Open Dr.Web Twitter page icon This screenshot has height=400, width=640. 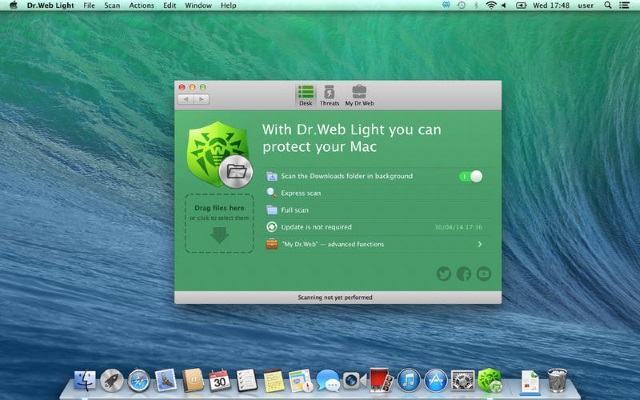(x=445, y=274)
